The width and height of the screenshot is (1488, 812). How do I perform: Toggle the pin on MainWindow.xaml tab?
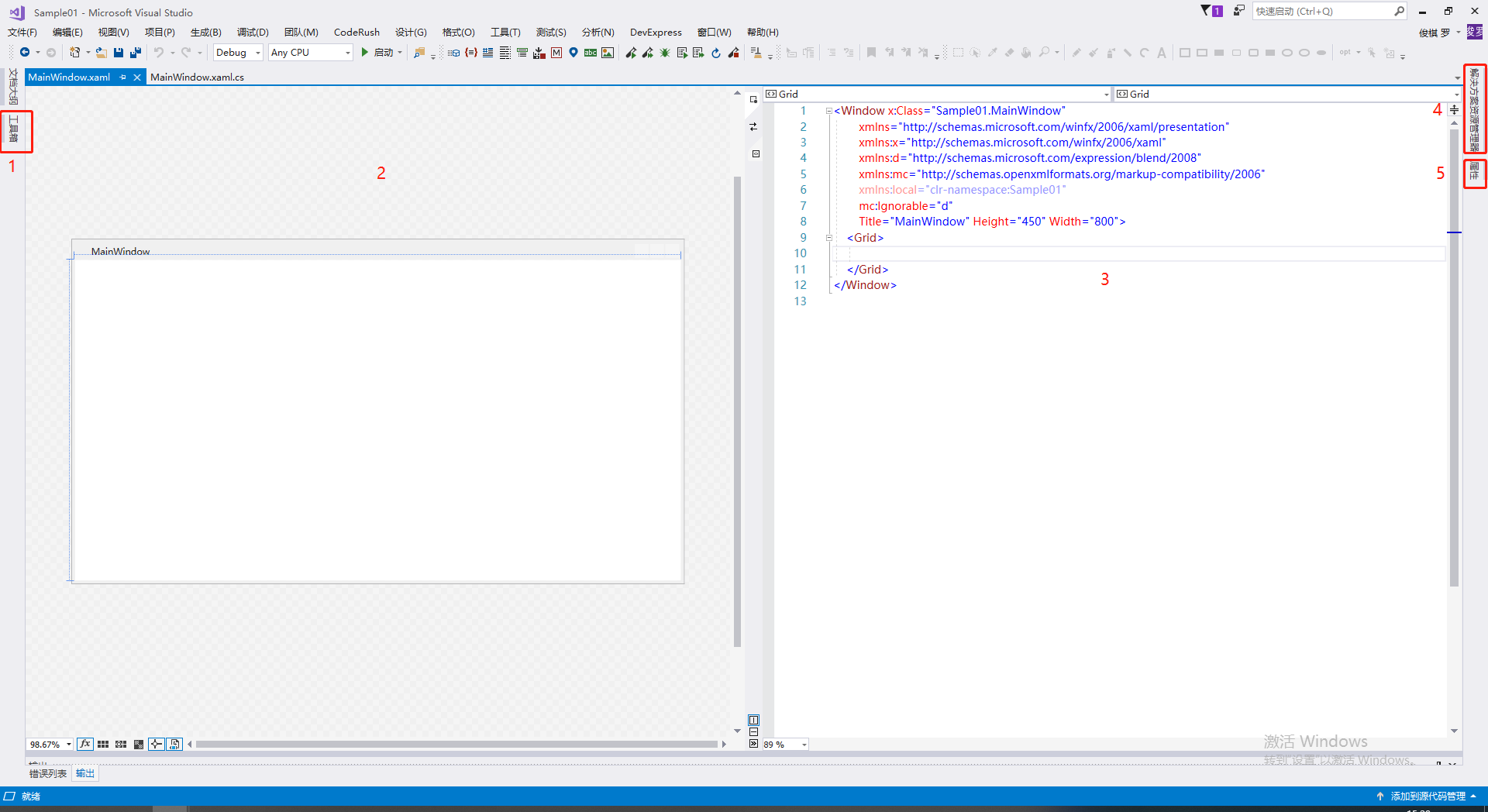pos(122,77)
